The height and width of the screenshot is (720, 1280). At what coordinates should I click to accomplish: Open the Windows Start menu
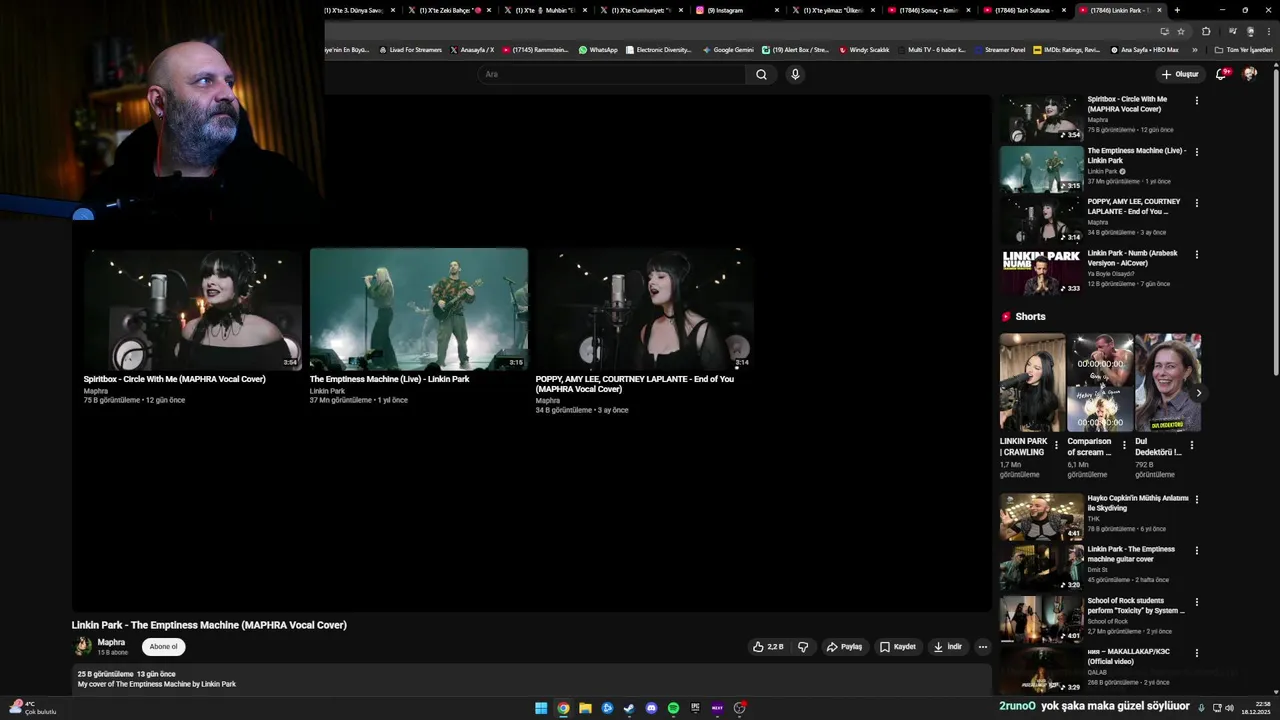pos(541,708)
